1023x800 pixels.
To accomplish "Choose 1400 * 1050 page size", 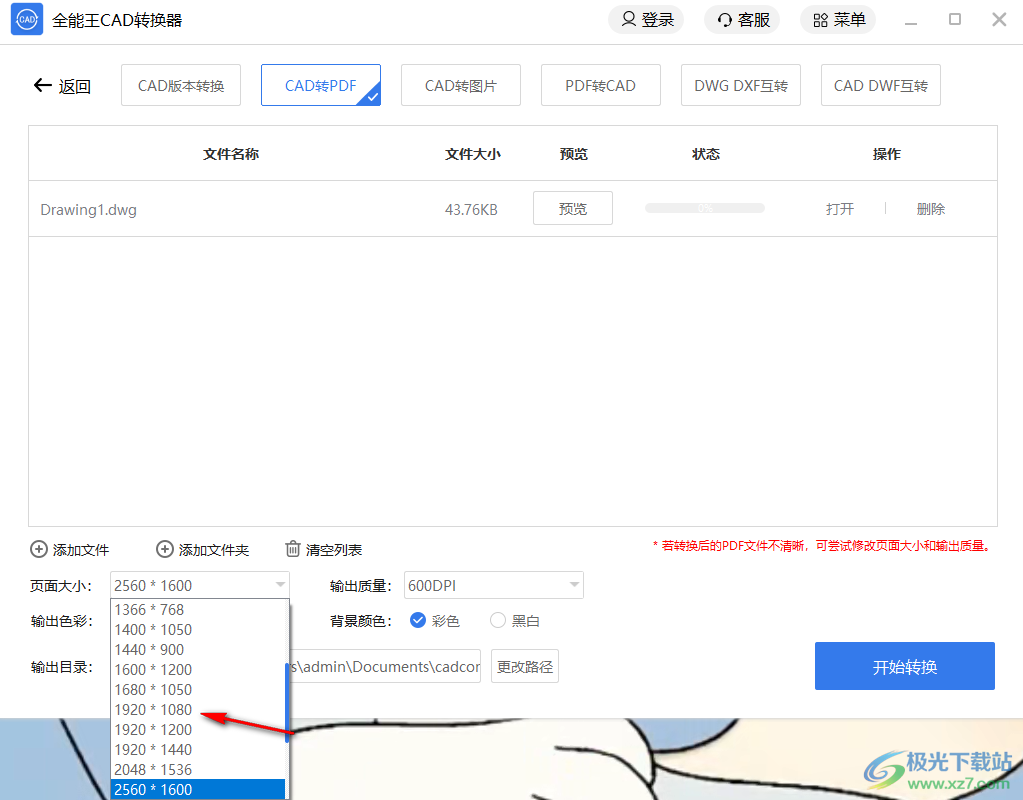I will click(198, 630).
